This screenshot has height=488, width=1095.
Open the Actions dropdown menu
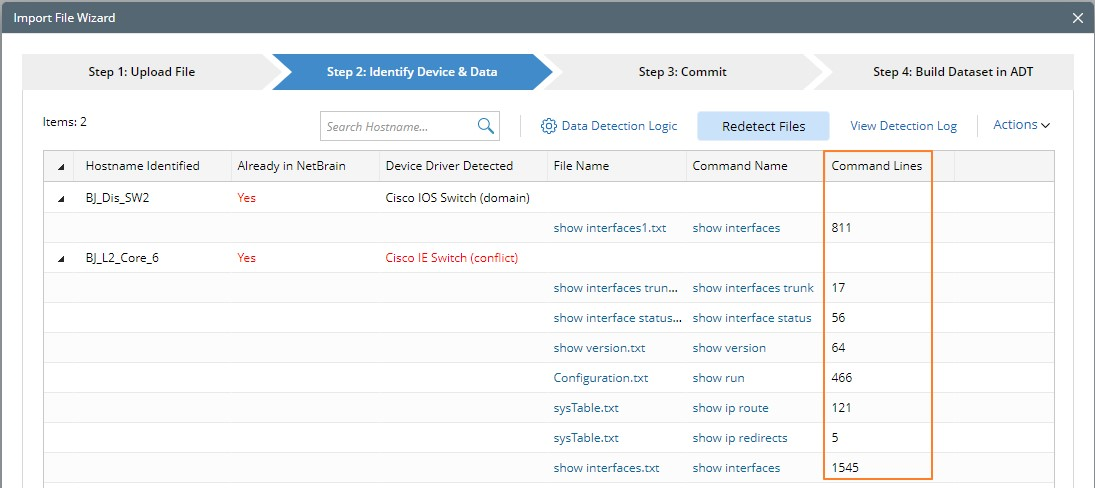point(1021,125)
